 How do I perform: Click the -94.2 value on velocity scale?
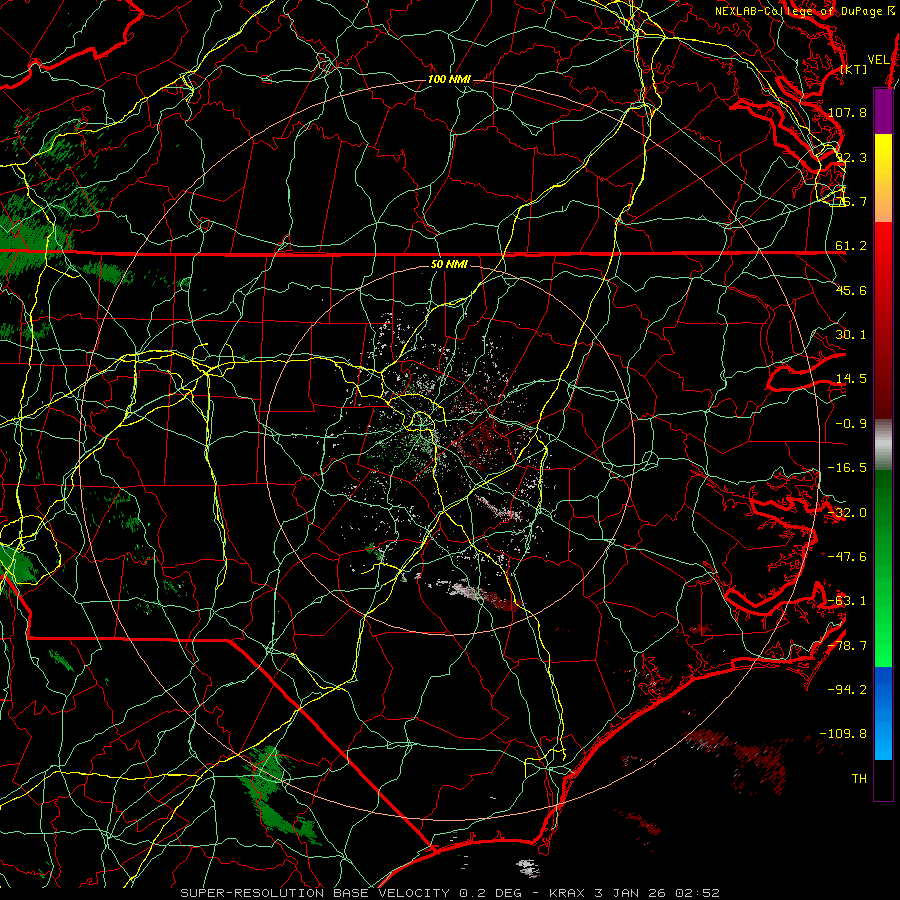[847, 690]
